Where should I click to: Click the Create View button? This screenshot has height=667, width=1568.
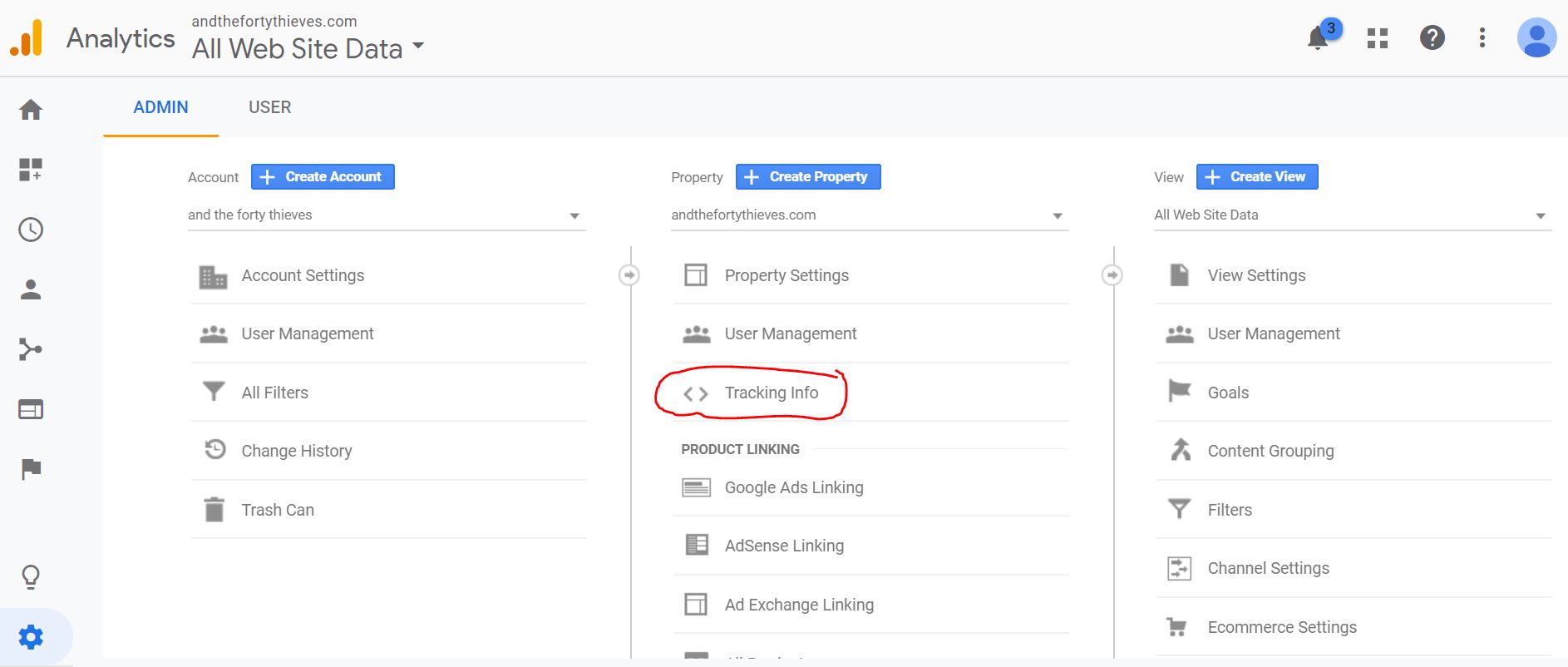[x=1257, y=176]
